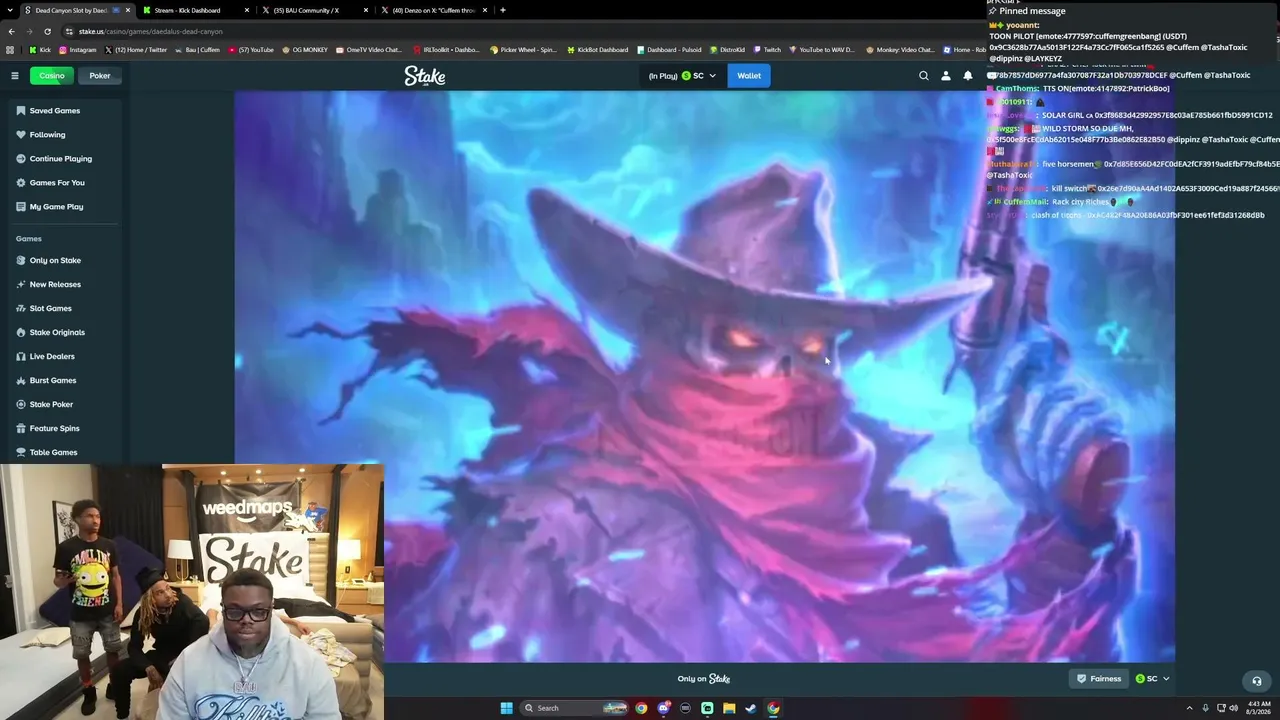Viewport: 1280px width, 720px height.
Task: Open the Instagram bookmark
Action: [x=78, y=50]
